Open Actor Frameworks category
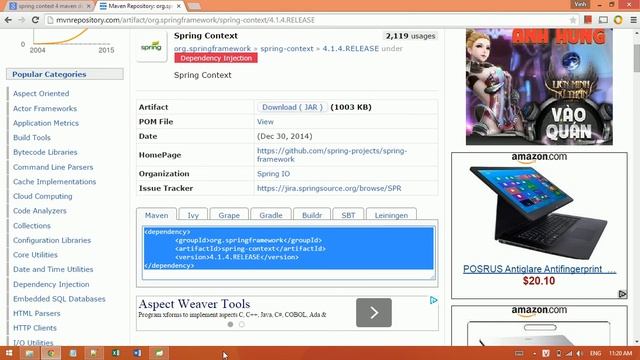640x360 pixels. pyautogui.click(x=45, y=108)
